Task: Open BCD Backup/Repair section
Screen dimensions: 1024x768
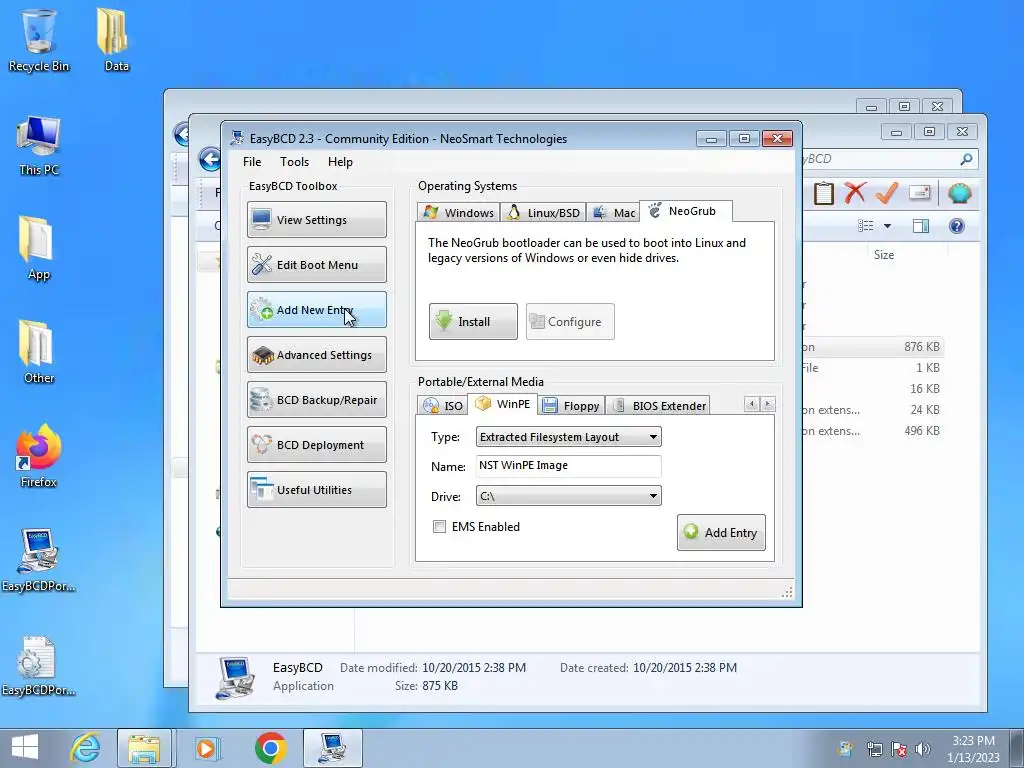Action: pyautogui.click(x=317, y=400)
